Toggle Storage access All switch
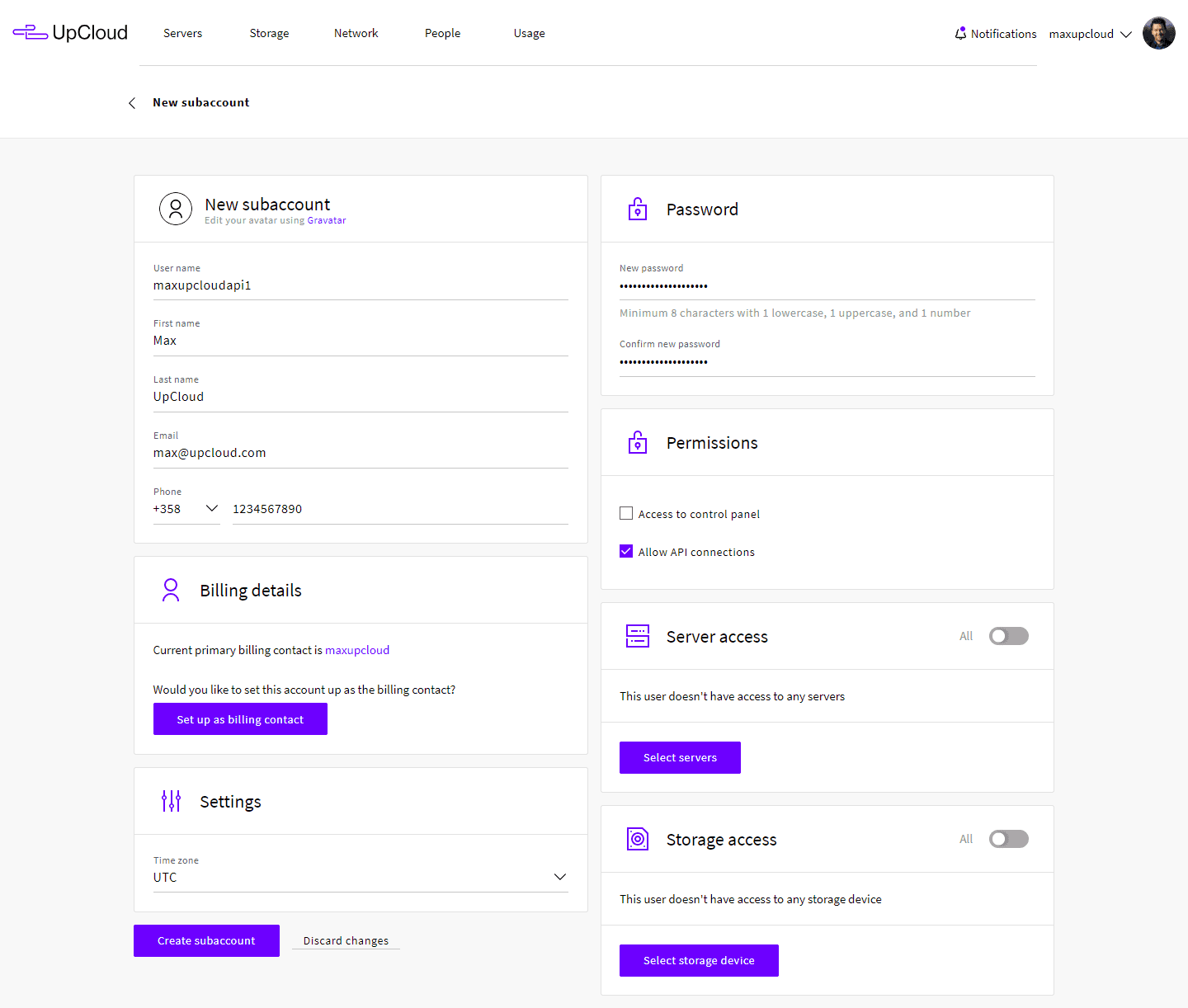 [1009, 839]
